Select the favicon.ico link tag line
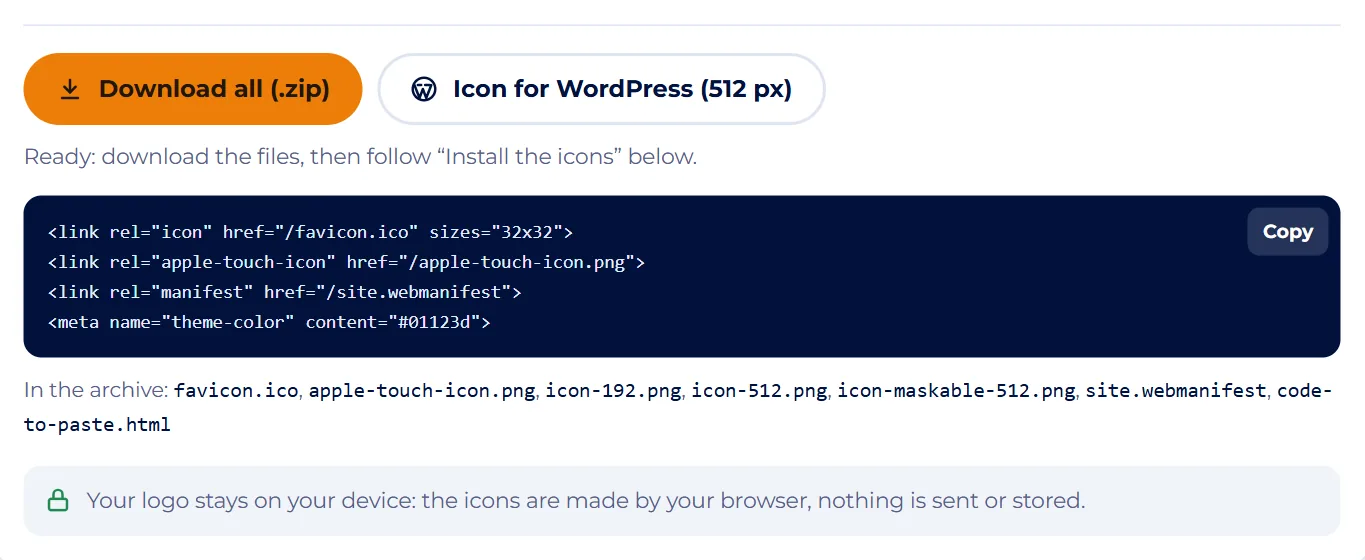 click(310, 232)
